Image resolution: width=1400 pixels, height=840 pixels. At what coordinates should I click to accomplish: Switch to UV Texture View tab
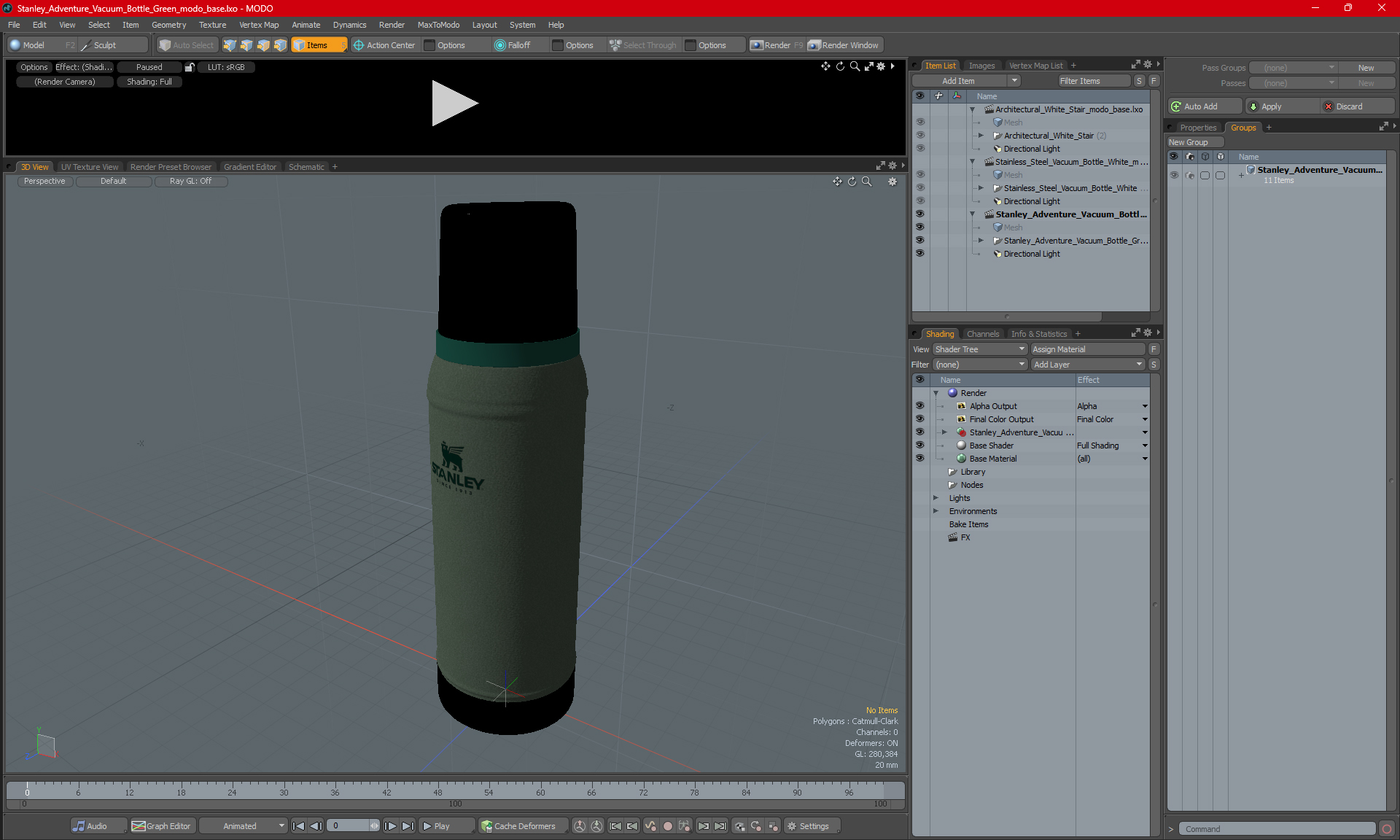[x=89, y=167]
